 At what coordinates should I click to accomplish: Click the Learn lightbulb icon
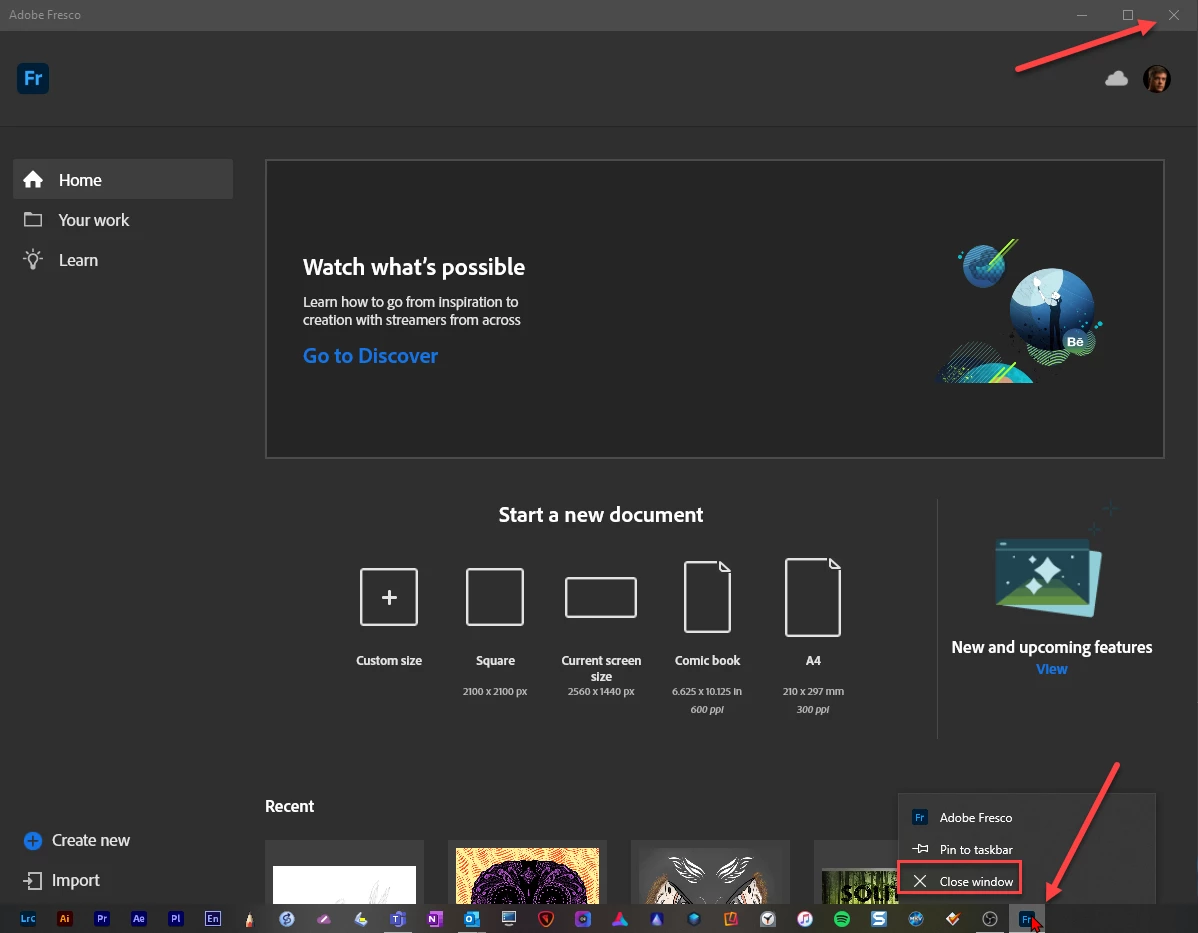(x=33, y=260)
